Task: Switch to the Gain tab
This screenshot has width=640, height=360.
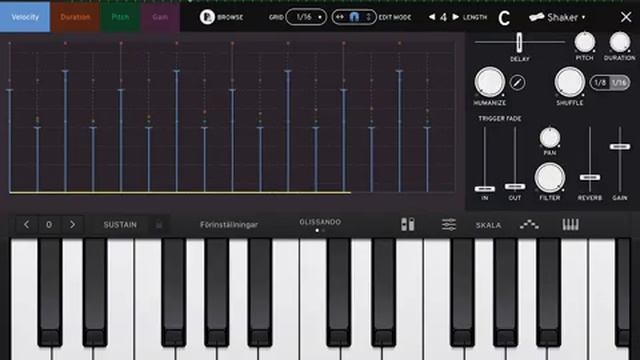Action: tap(160, 17)
